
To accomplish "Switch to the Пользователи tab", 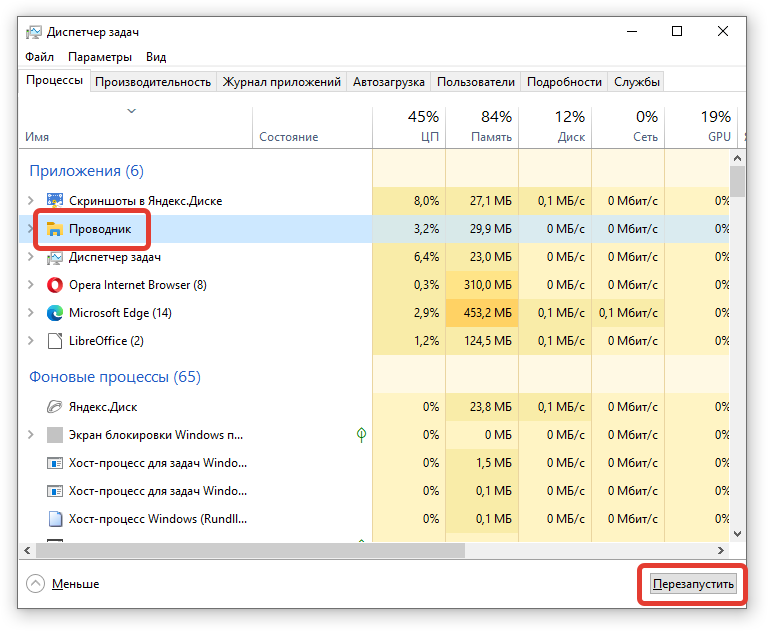I will [476, 82].
